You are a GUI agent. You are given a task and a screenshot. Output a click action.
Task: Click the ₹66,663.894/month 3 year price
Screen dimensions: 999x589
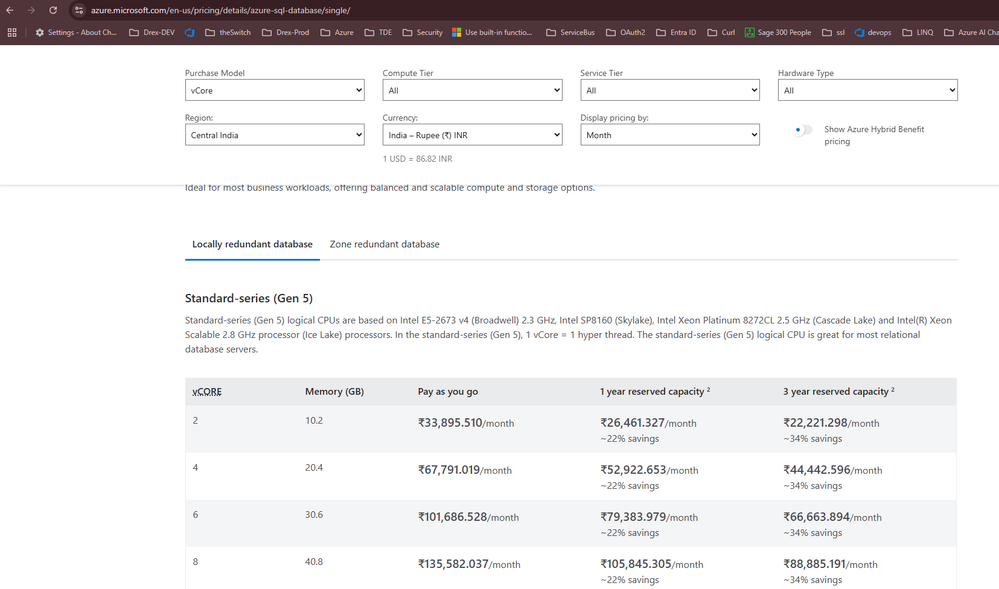coord(833,517)
